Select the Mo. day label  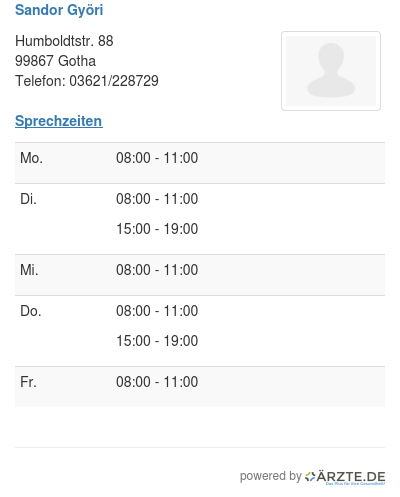[31, 158]
